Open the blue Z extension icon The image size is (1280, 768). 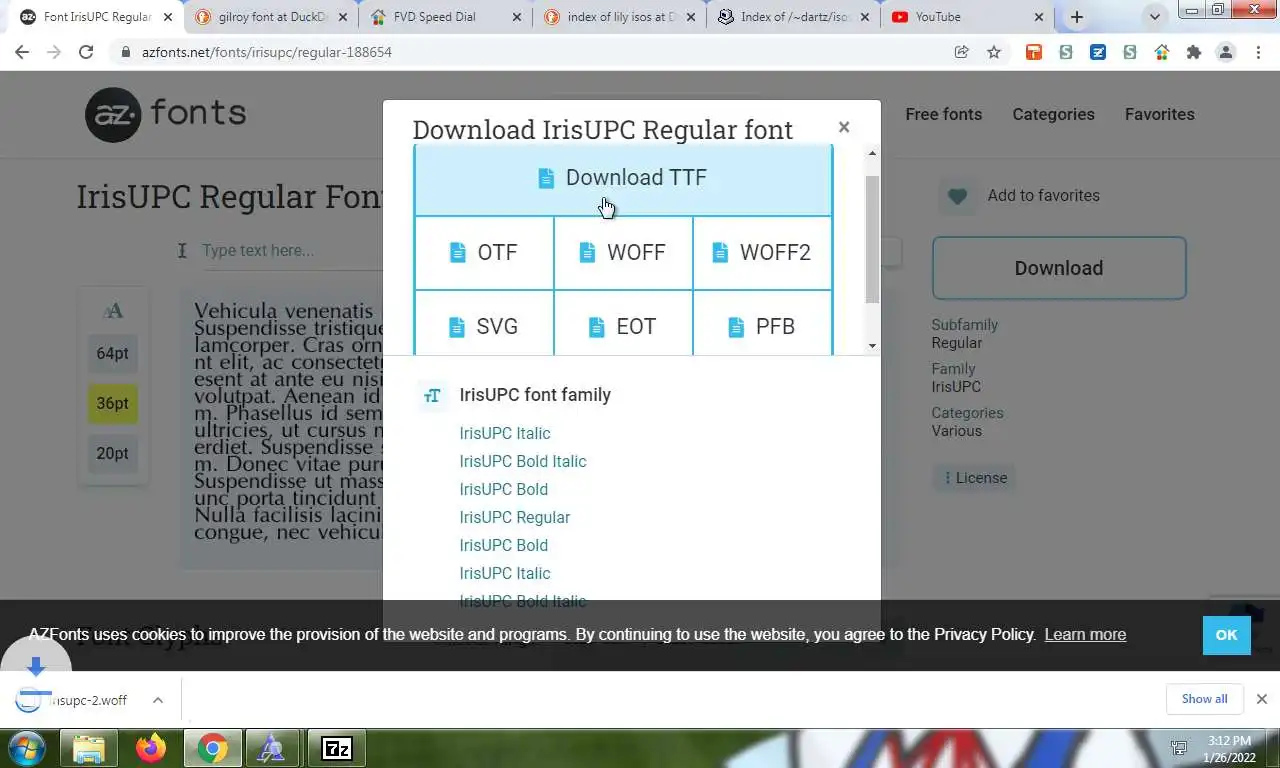coord(1098,52)
